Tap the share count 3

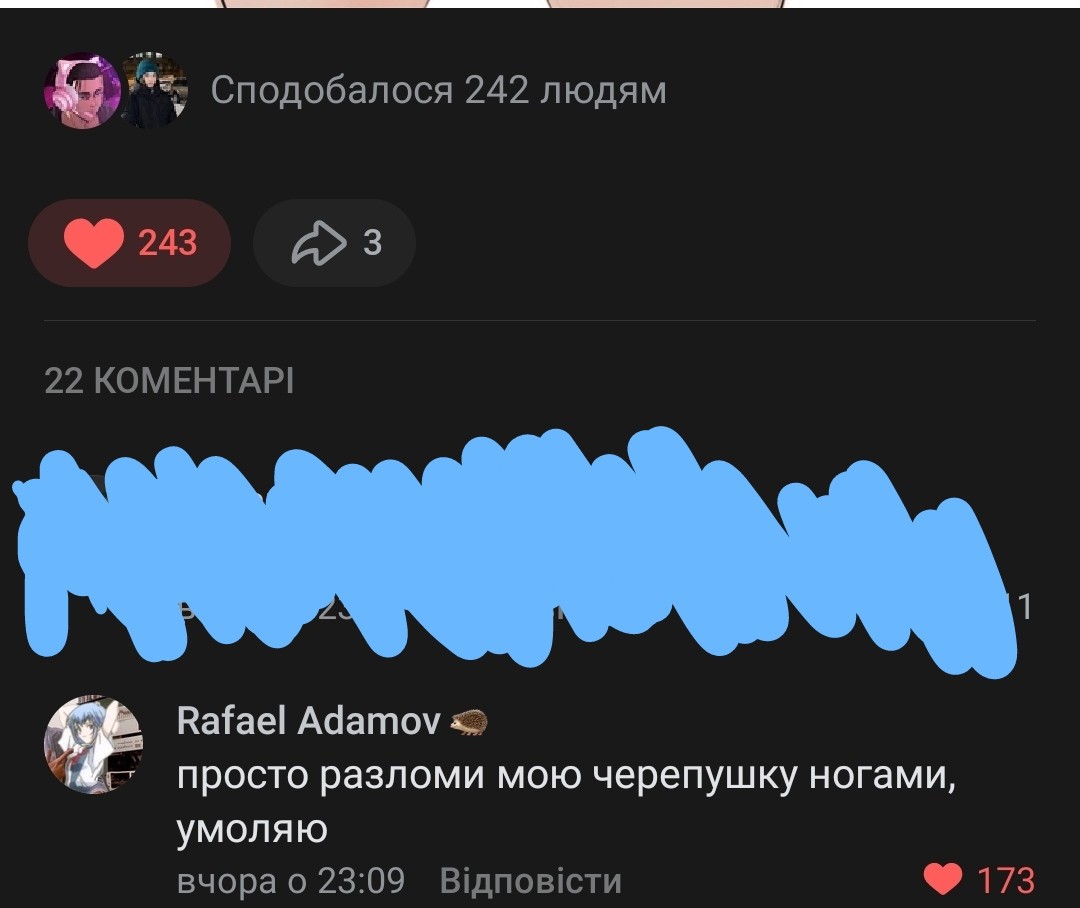pyautogui.click(x=372, y=243)
